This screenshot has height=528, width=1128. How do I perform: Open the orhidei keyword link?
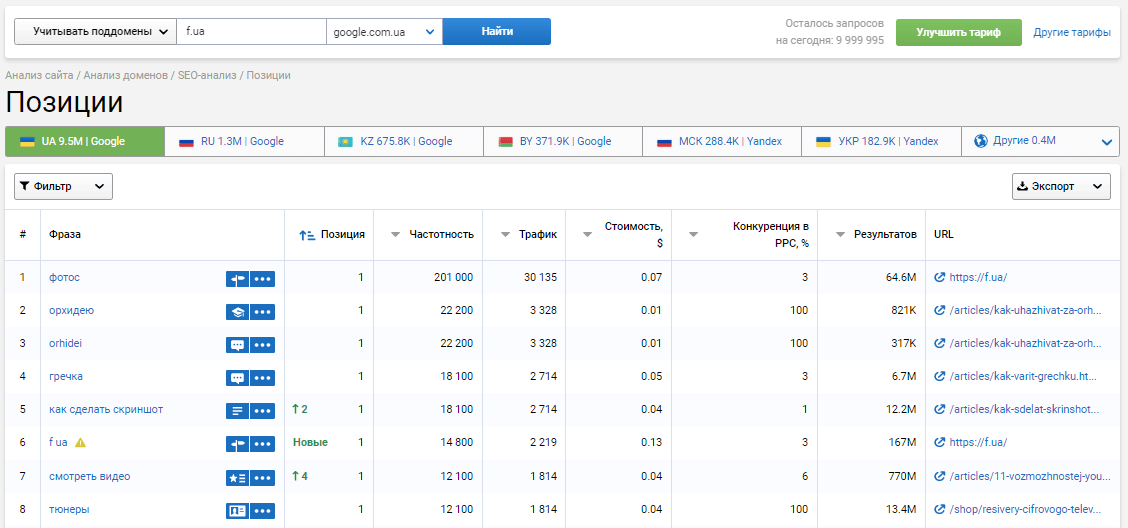[x=65, y=343]
